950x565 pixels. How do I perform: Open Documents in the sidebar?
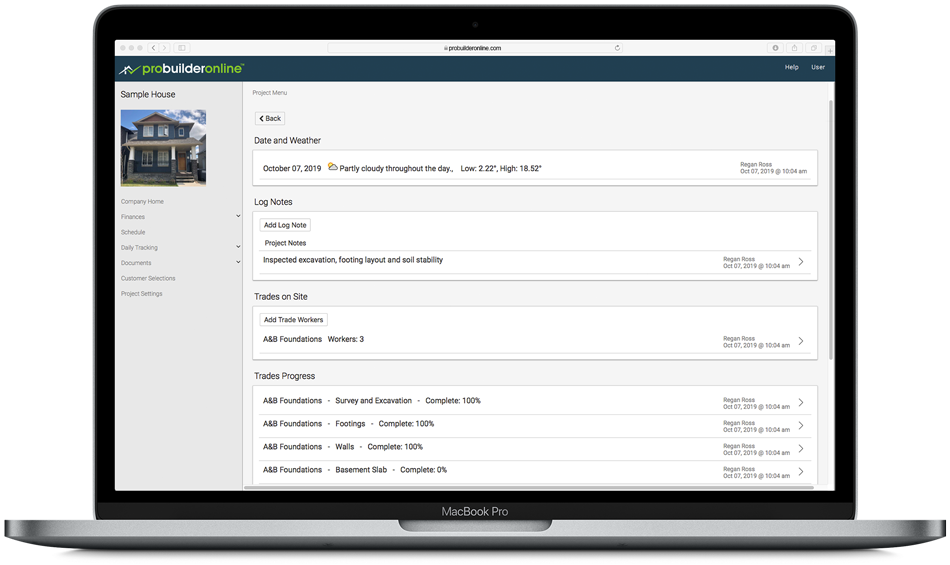136,263
